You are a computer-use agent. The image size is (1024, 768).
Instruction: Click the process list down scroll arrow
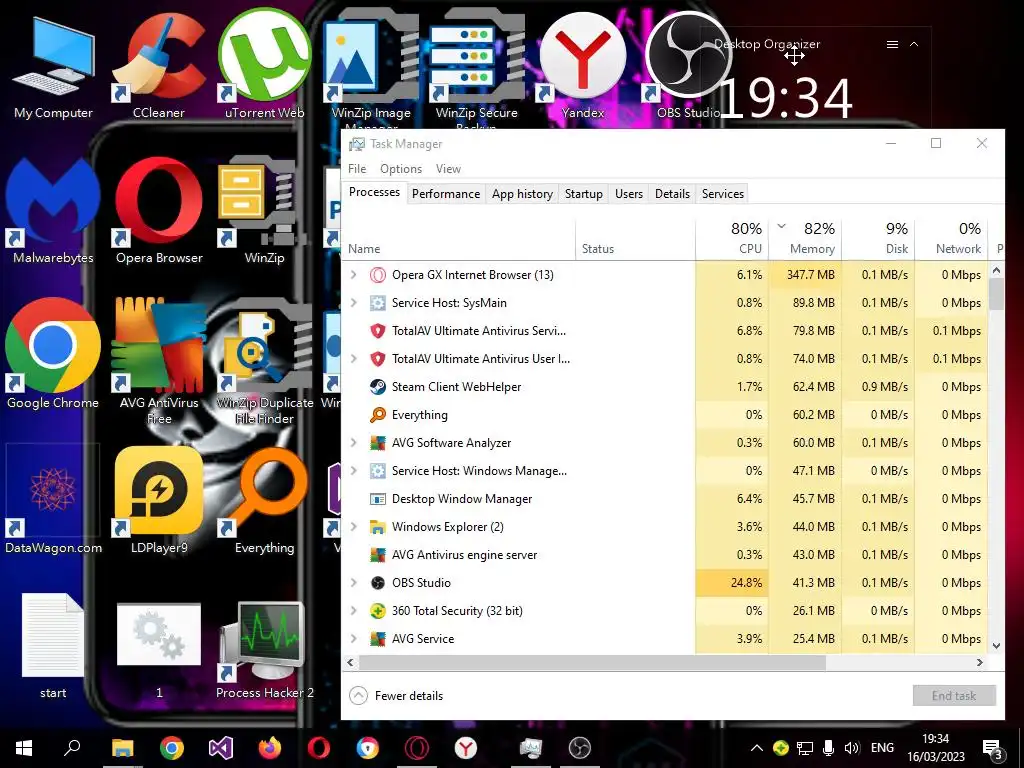997,646
